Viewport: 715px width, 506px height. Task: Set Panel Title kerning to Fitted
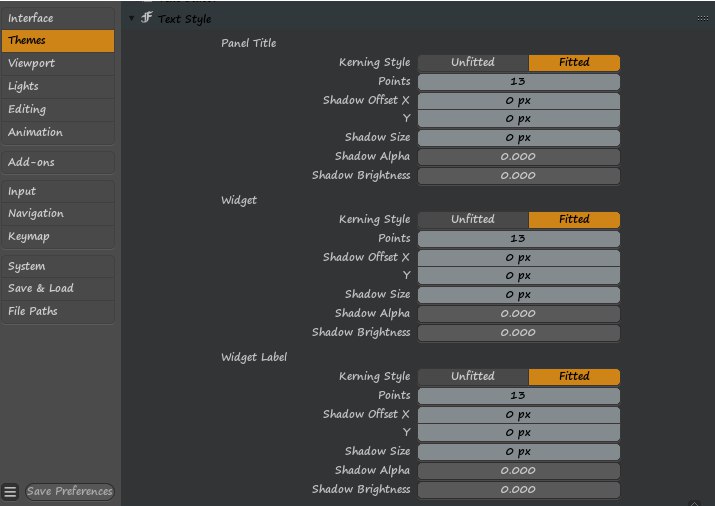coord(574,62)
